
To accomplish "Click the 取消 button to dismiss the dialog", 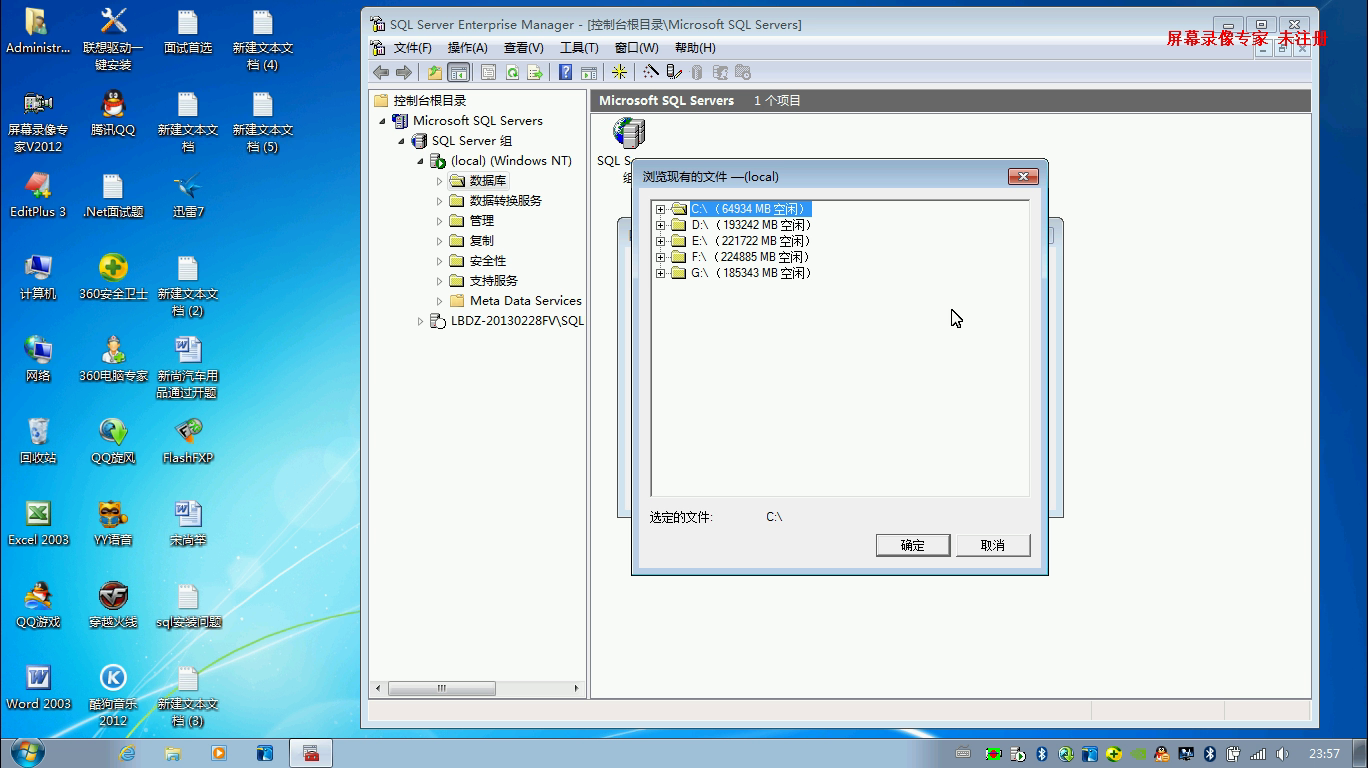I will click(992, 545).
